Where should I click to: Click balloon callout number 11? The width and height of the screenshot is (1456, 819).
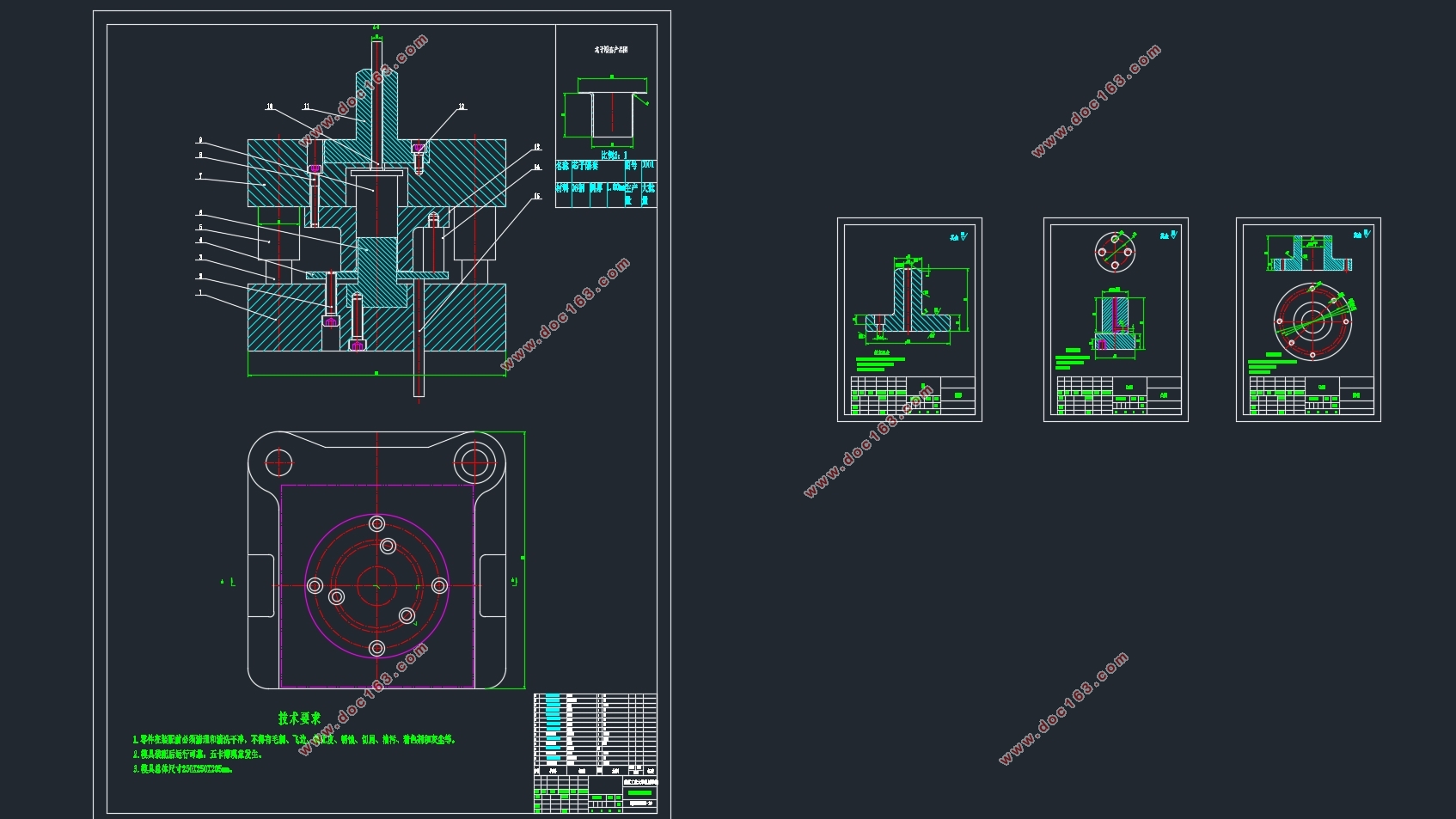[306, 107]
